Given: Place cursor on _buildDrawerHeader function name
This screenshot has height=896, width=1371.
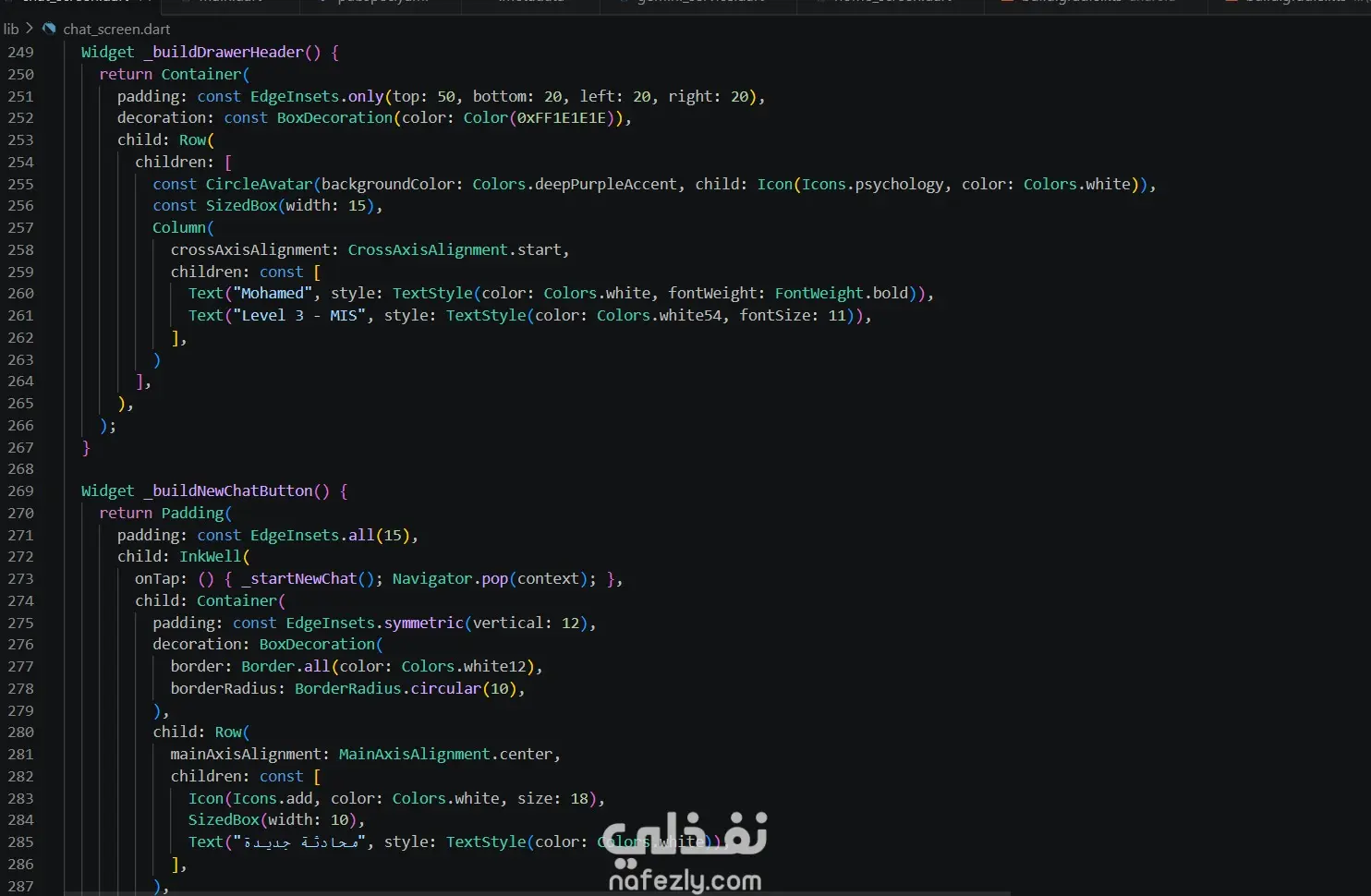Looking at the screenshot, I should (223, 52).
